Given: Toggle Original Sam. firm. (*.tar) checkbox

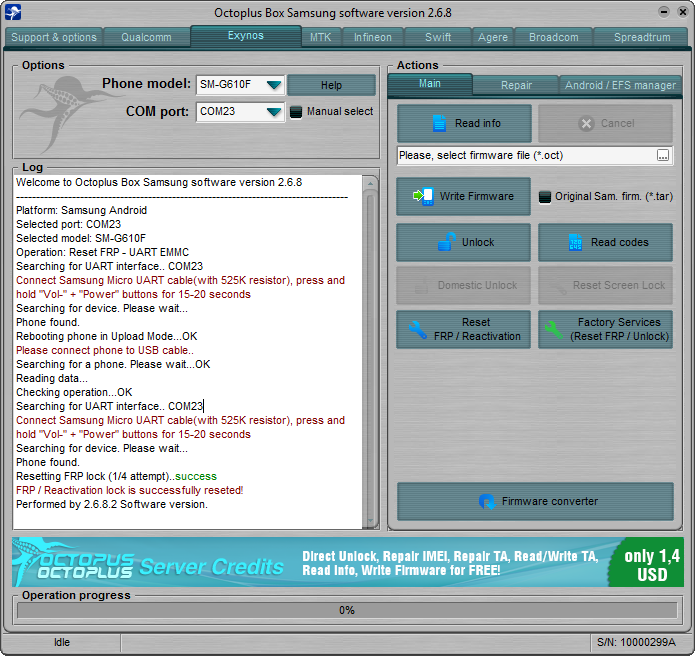Looking at the screenshot, I should 545,196.
